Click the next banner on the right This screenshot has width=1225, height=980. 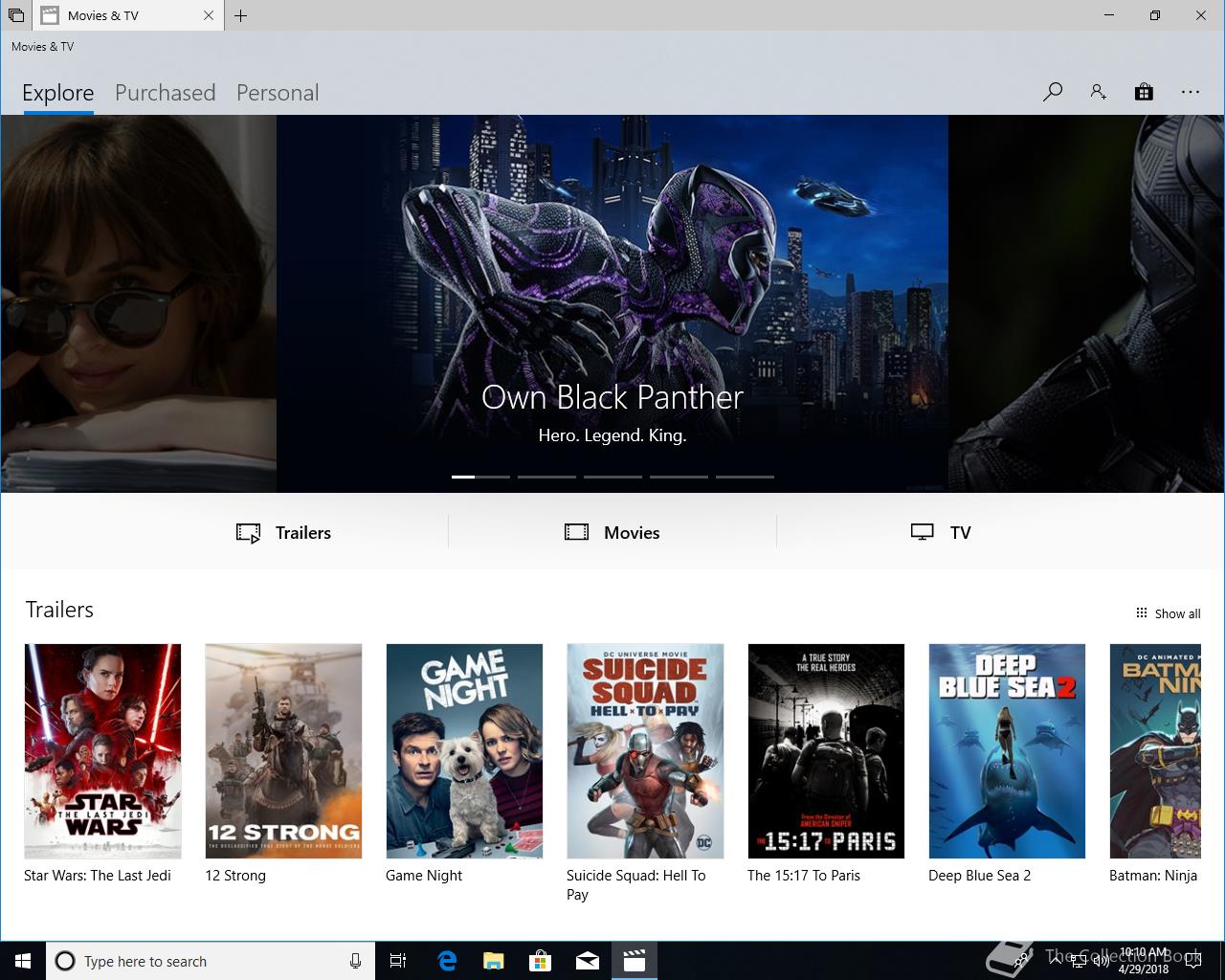(1086, 303)
